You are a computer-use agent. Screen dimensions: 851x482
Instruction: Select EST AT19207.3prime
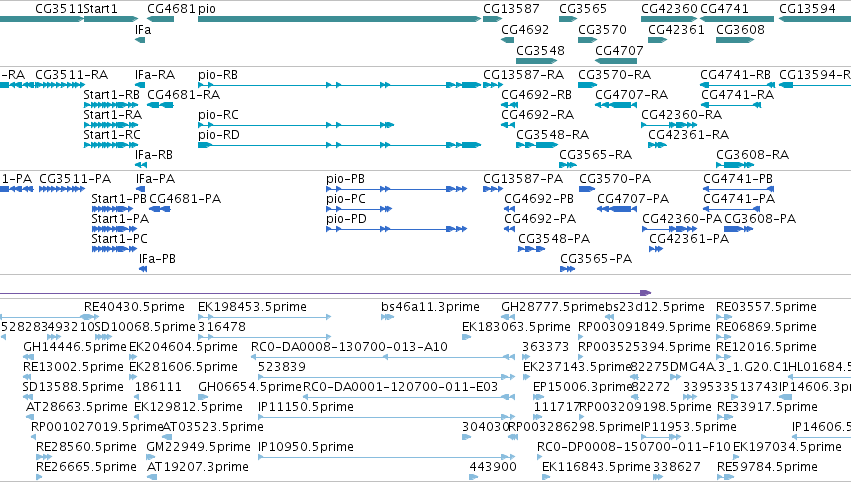198,467
